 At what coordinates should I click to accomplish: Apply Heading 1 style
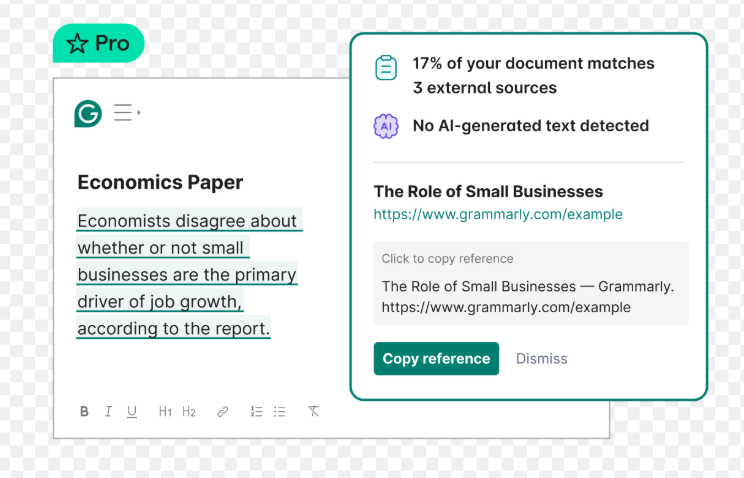click(x=165, y=412)
